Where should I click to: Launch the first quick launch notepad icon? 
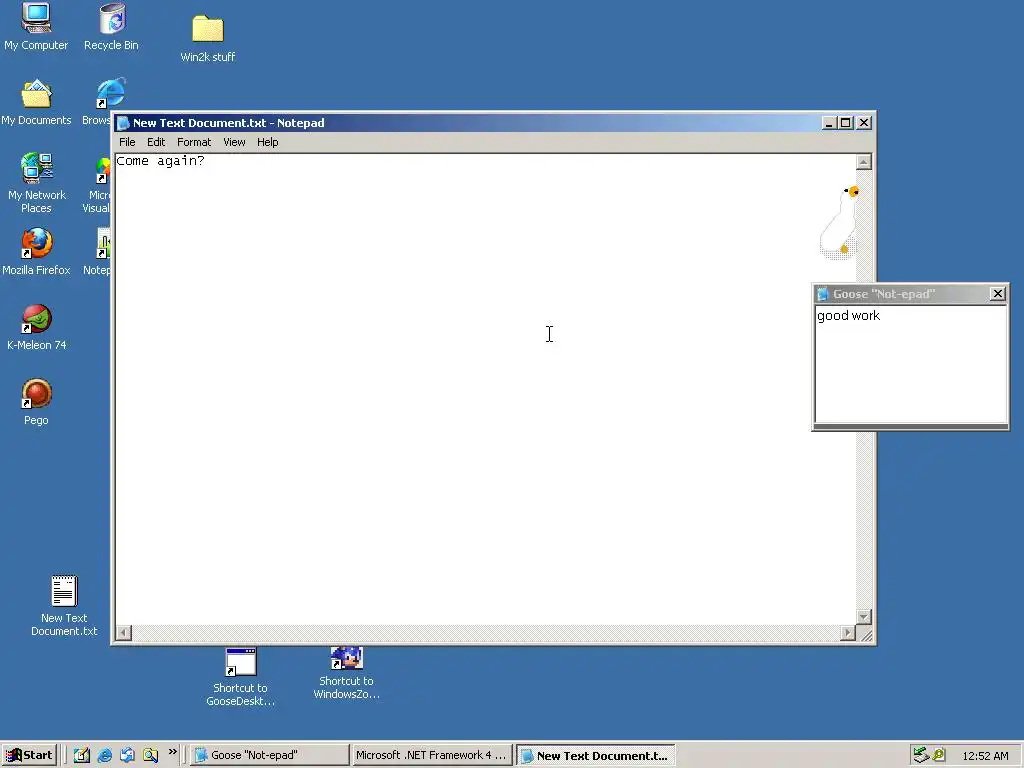click(82, 755)
